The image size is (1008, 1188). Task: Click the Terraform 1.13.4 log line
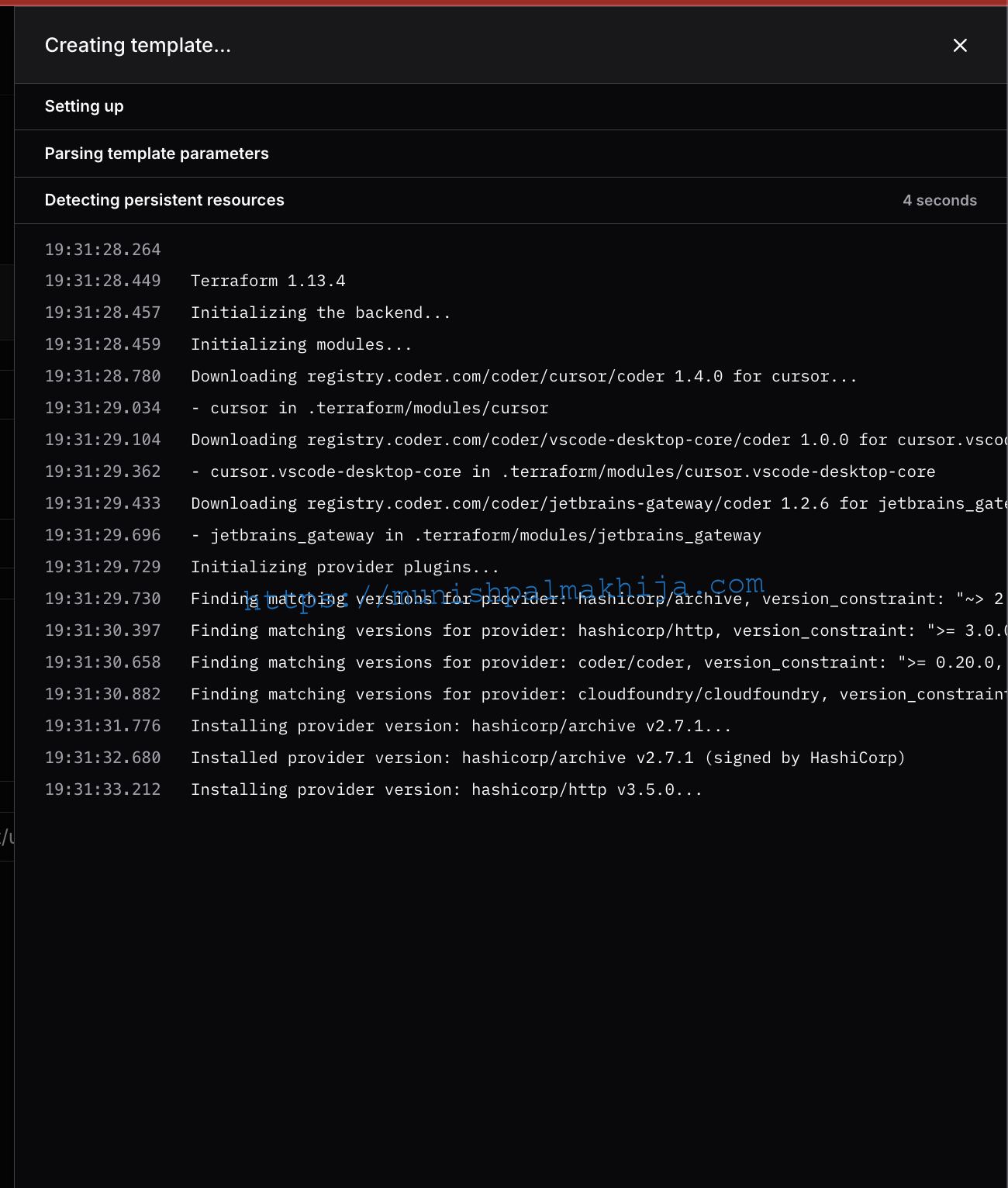(268, 281)
